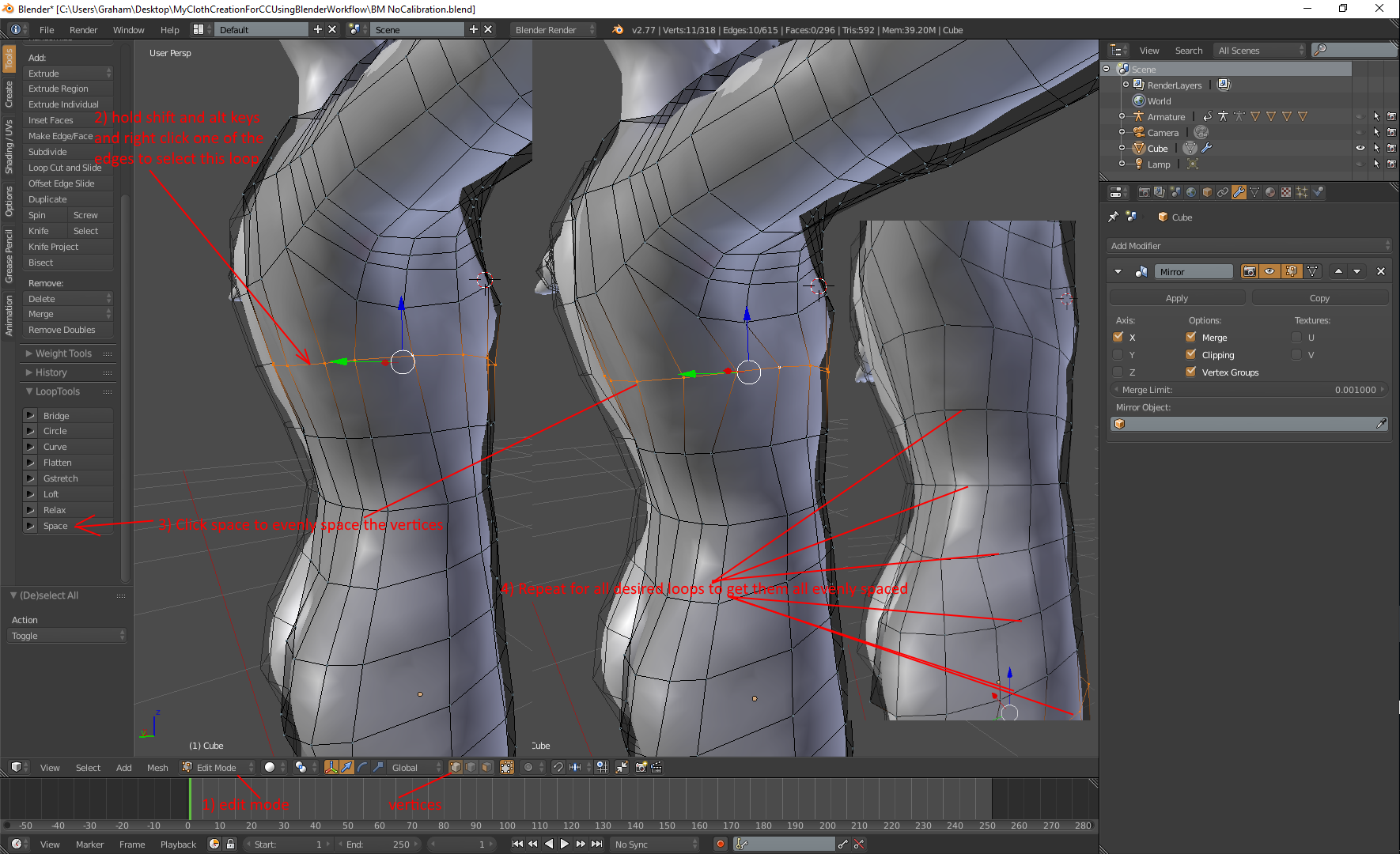Enable the V textures checkbox
Screen dimensions: 1400x854
(x=1296, y=354)
